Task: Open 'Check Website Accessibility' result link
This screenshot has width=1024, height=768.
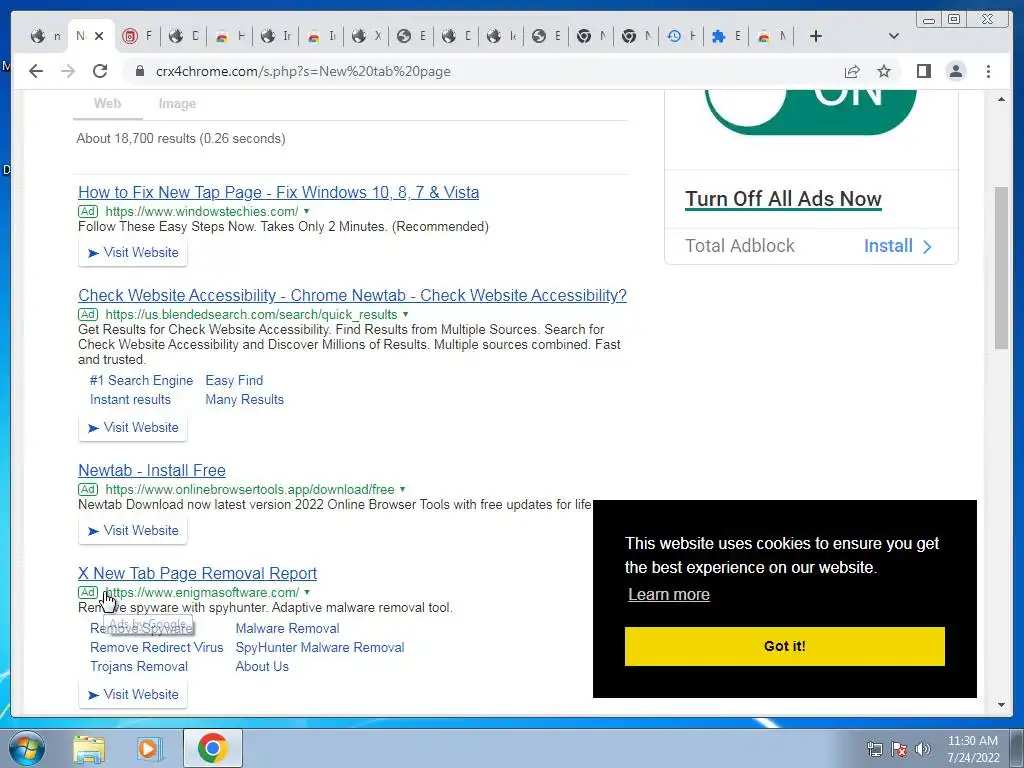Action: coord(352,295)
